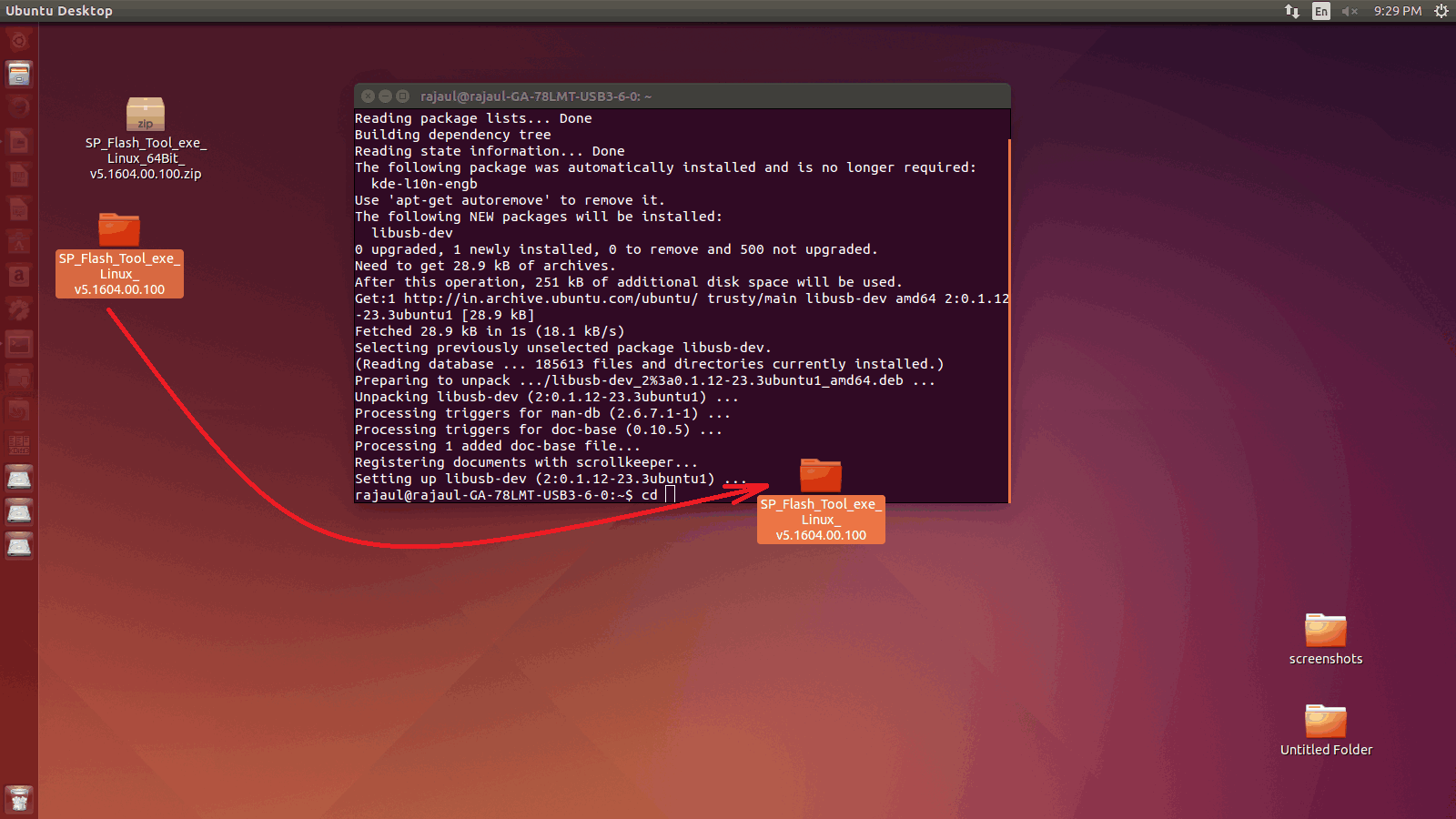Open the network sync indicator menu
The width and height of the screenshot is (1456, 819).
pos(1292,11)
